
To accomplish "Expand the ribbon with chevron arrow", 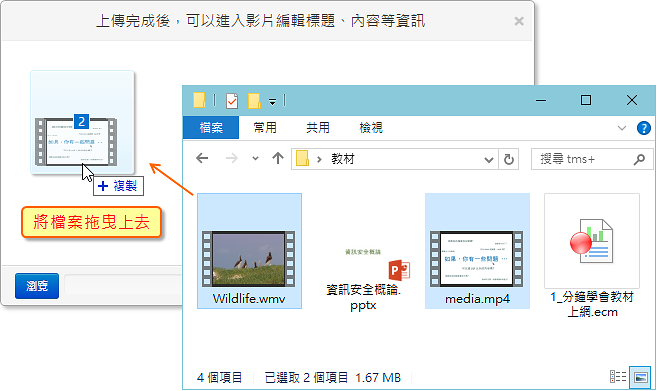I will click(x=622, y=128).
